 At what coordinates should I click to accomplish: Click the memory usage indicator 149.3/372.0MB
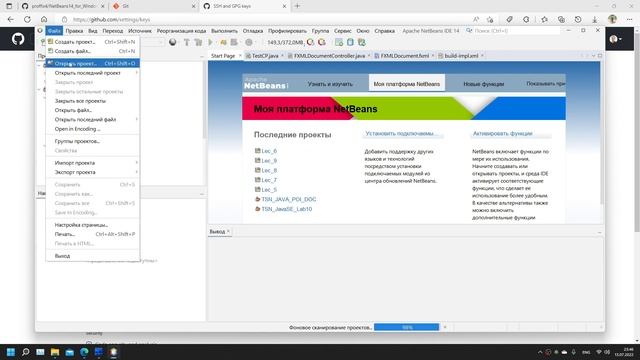coord(285,42)
